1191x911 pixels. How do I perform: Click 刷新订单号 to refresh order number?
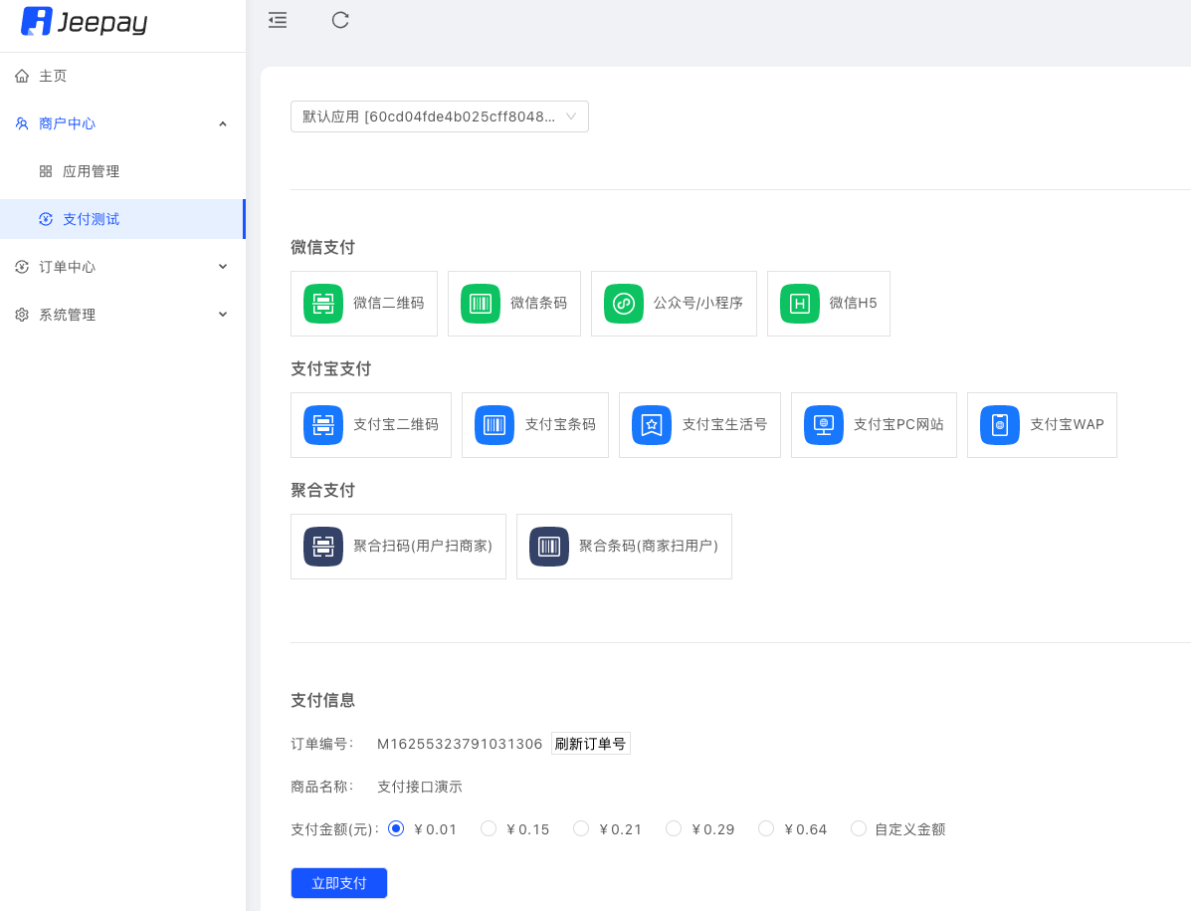(x=590, y=744)
